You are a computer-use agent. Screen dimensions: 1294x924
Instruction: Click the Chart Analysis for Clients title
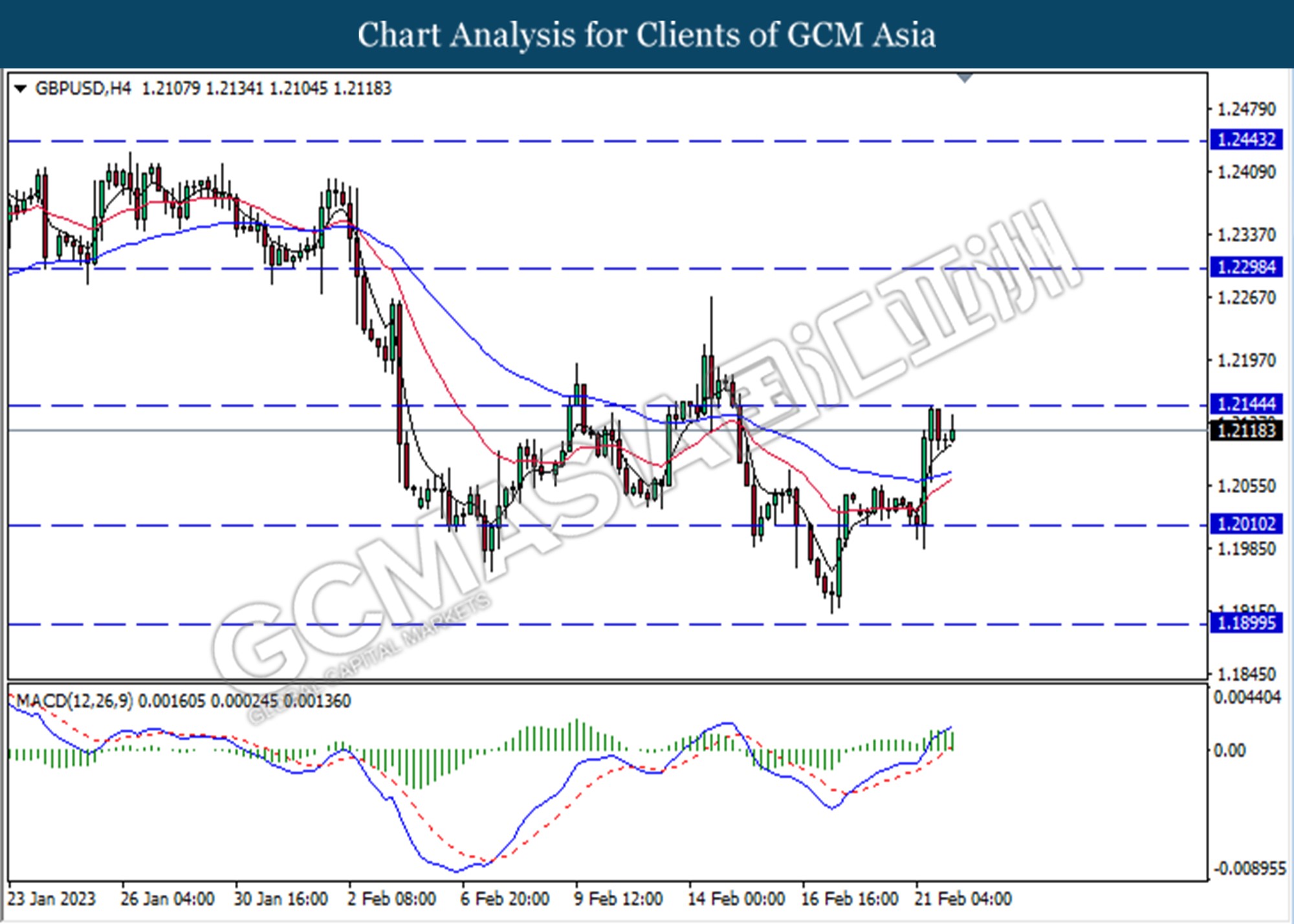click(646, 35)
